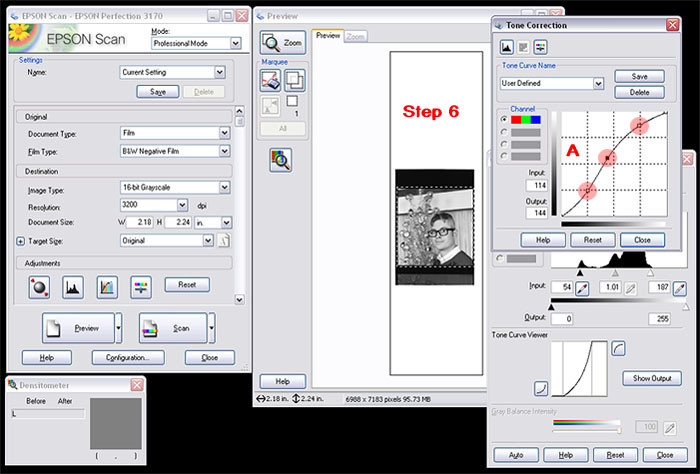700x474 pixels.
Task: Open Histogram Adjustment icon in Adjustments
Action: 73,287
